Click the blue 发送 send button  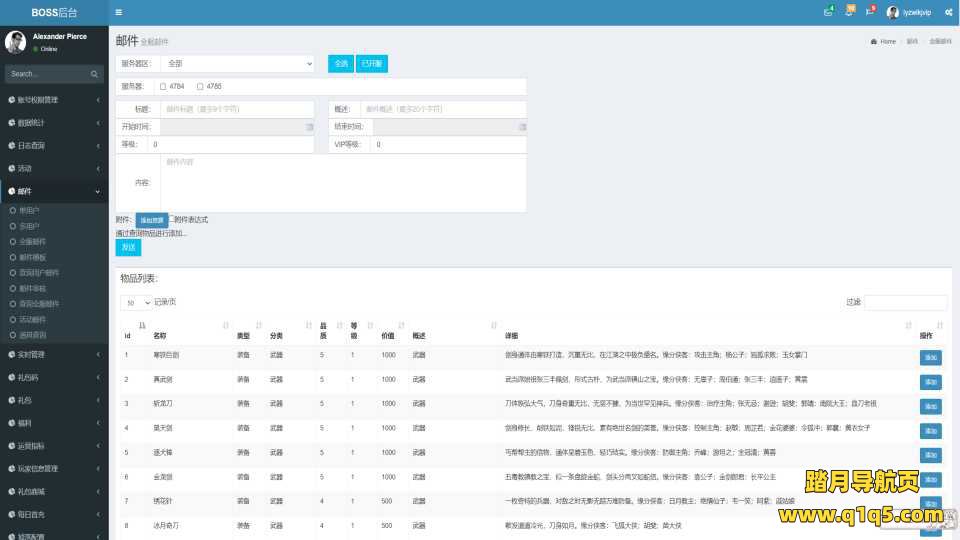(x=128, y=247)
